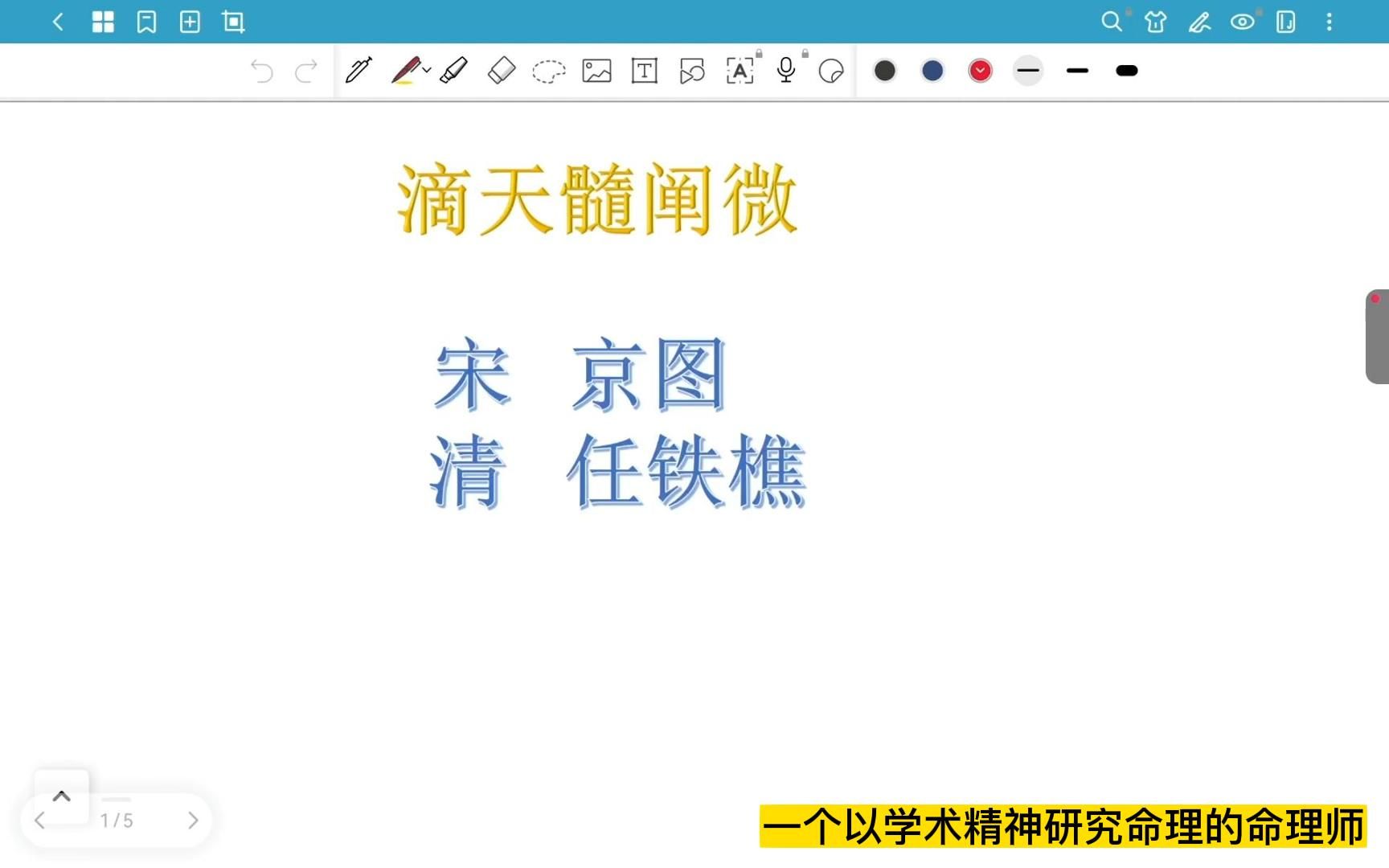This screenshot has width=1389, height=868.
Task: Open the theme shirt icon
Action: pos(1156,22)
